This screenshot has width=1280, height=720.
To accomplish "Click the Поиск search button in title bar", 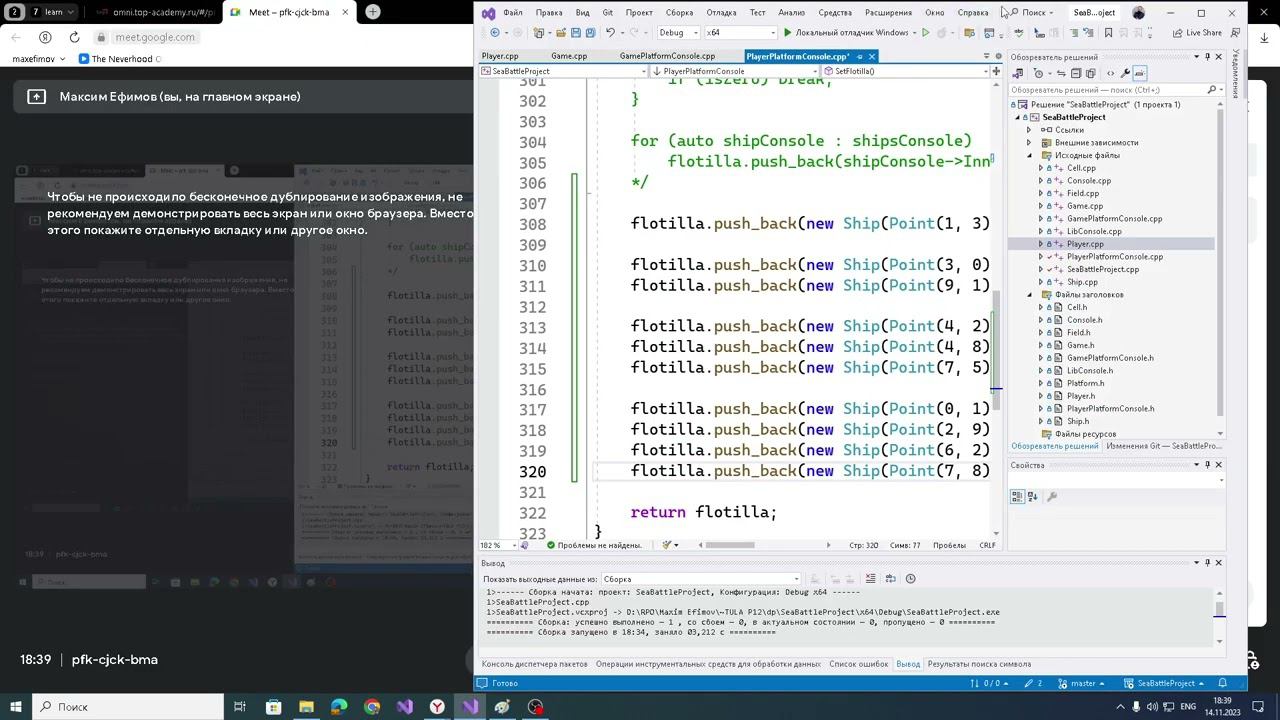I will (x=1033, y=13).
